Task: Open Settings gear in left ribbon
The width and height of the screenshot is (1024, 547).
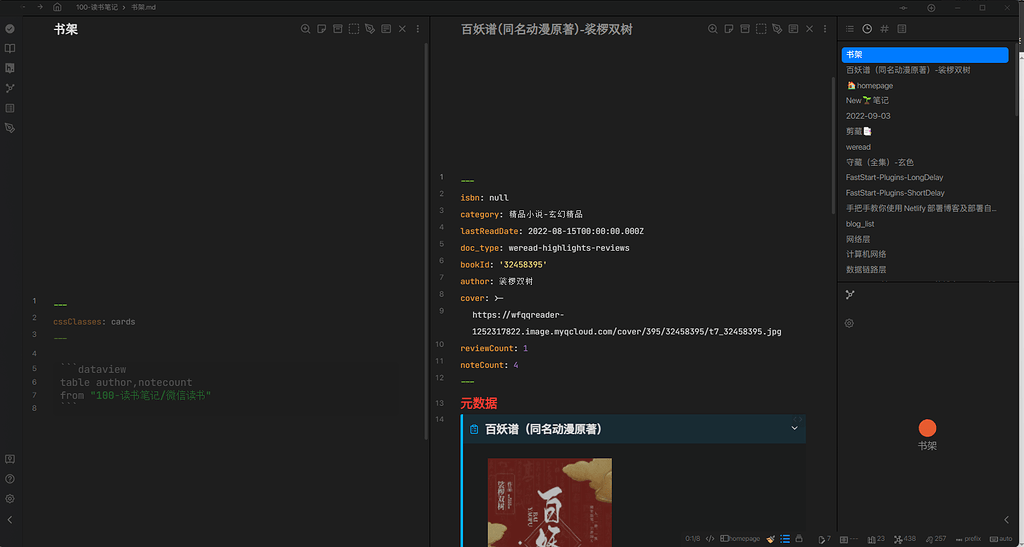Action: click(x=10, y=499)
